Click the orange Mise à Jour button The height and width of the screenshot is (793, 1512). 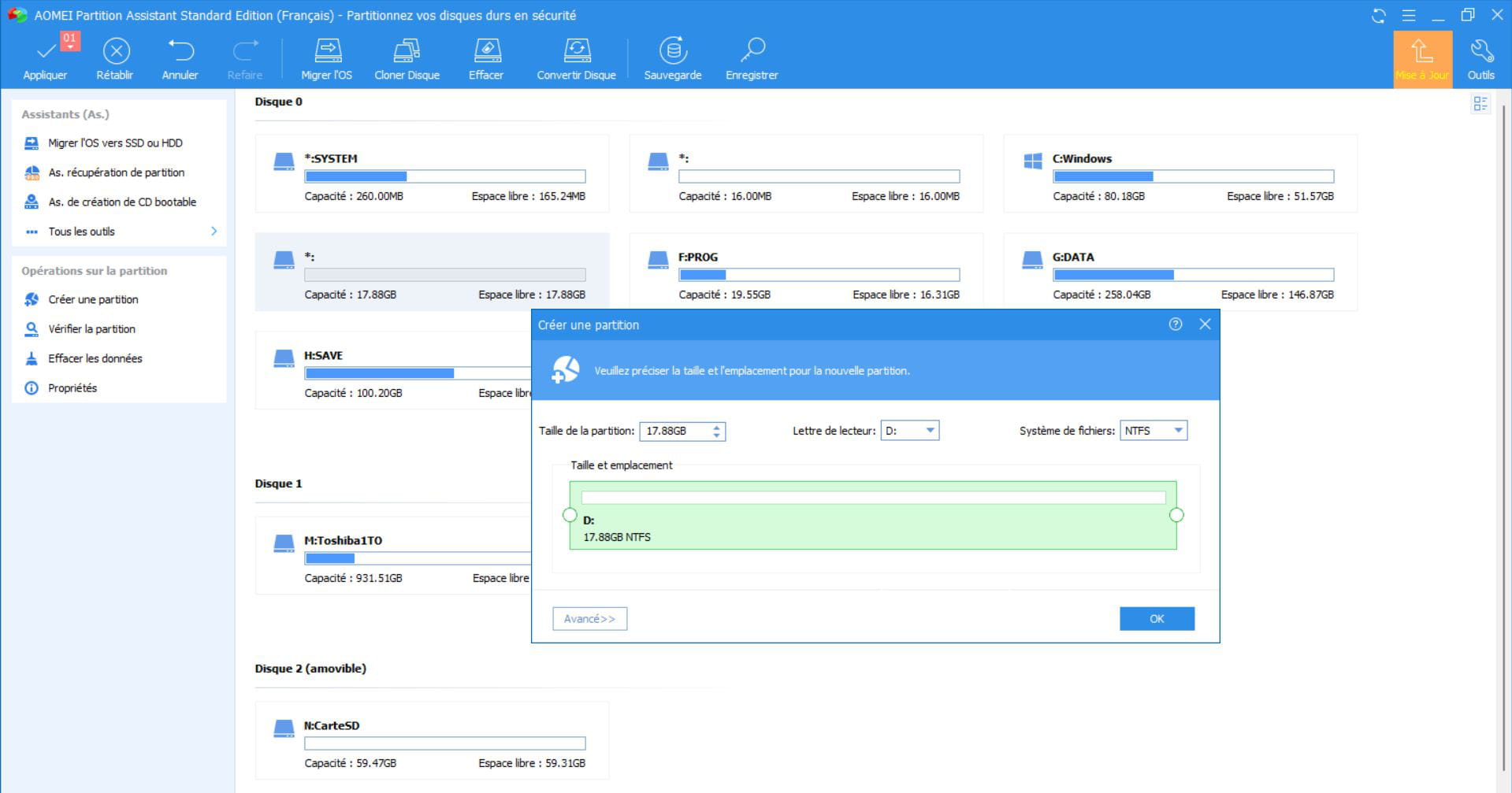[1422, 59]
